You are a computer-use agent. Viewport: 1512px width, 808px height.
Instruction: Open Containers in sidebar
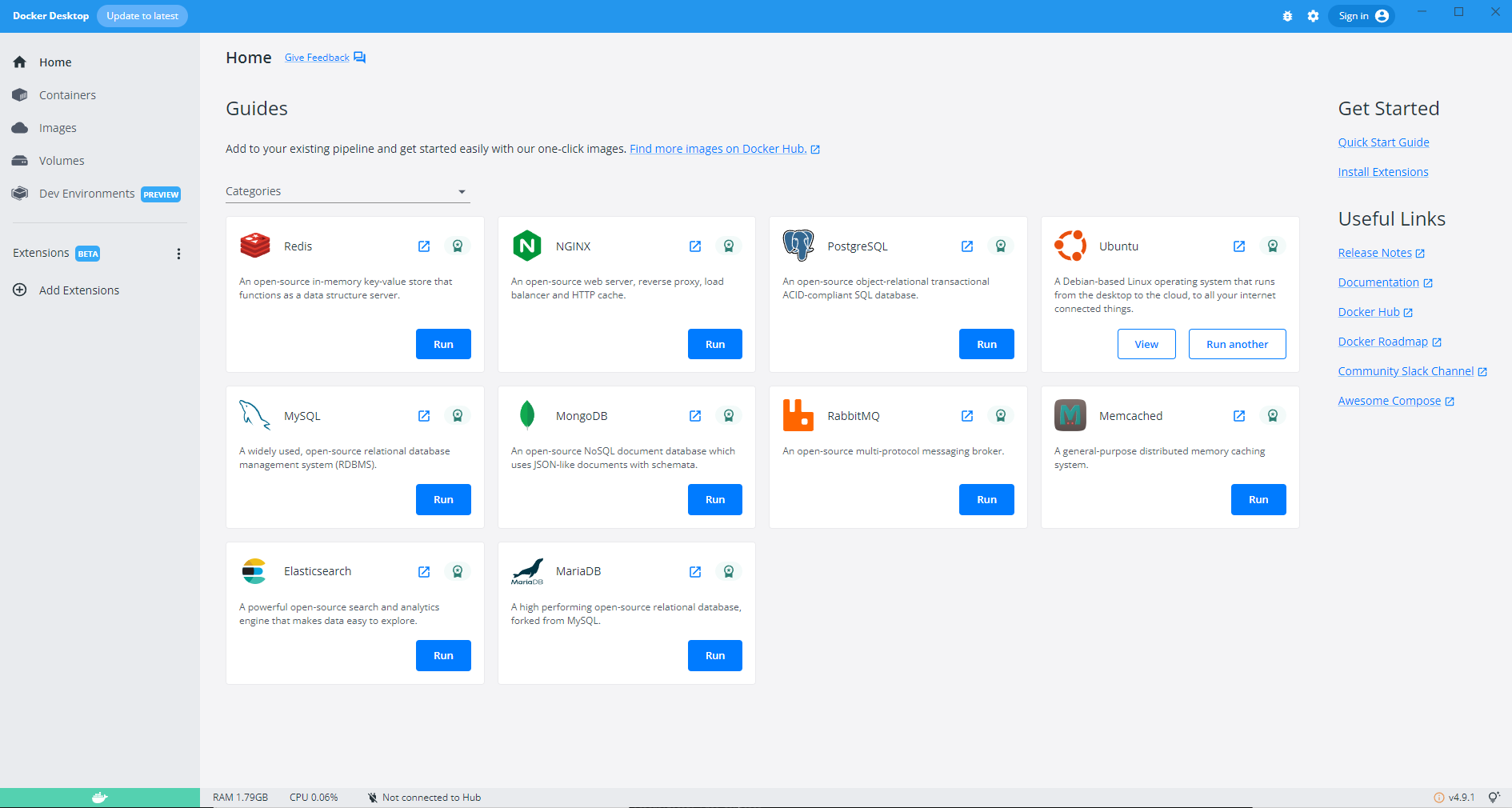pyautogui.click(x=100, y=95)
